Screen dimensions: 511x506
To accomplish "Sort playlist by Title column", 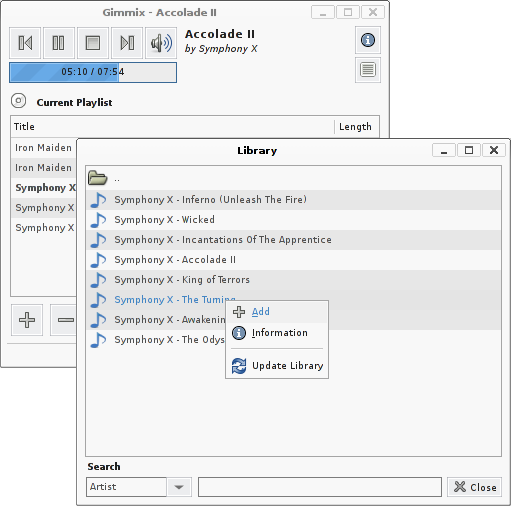I will (x=172, y=127).
